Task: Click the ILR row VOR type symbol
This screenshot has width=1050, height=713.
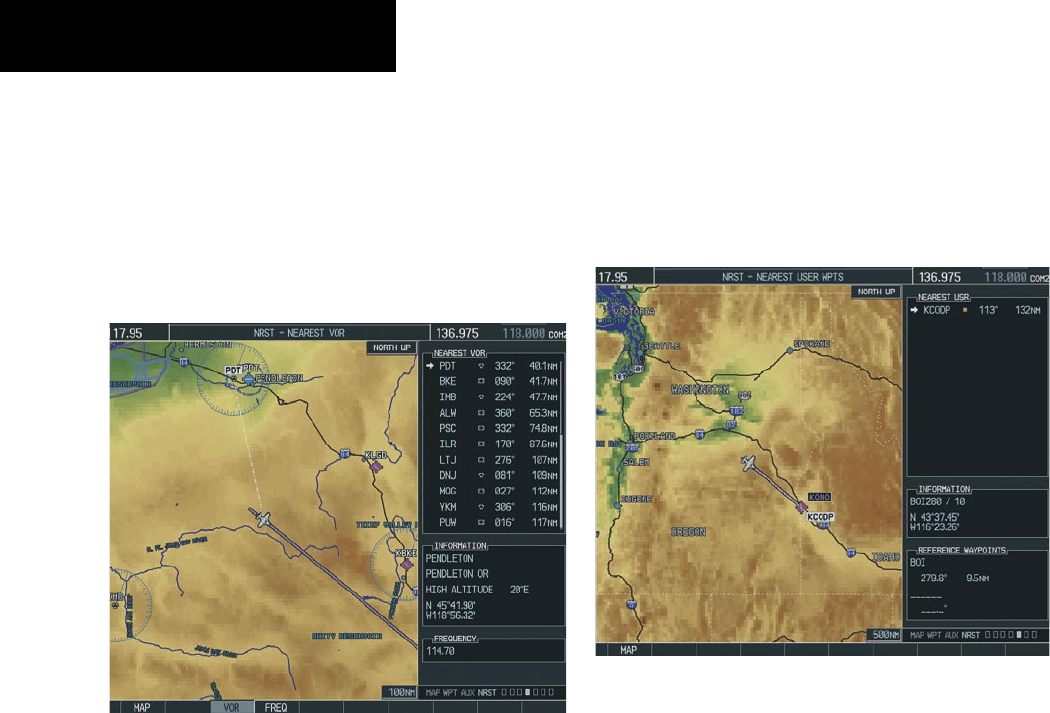Action: pos(481,444)
